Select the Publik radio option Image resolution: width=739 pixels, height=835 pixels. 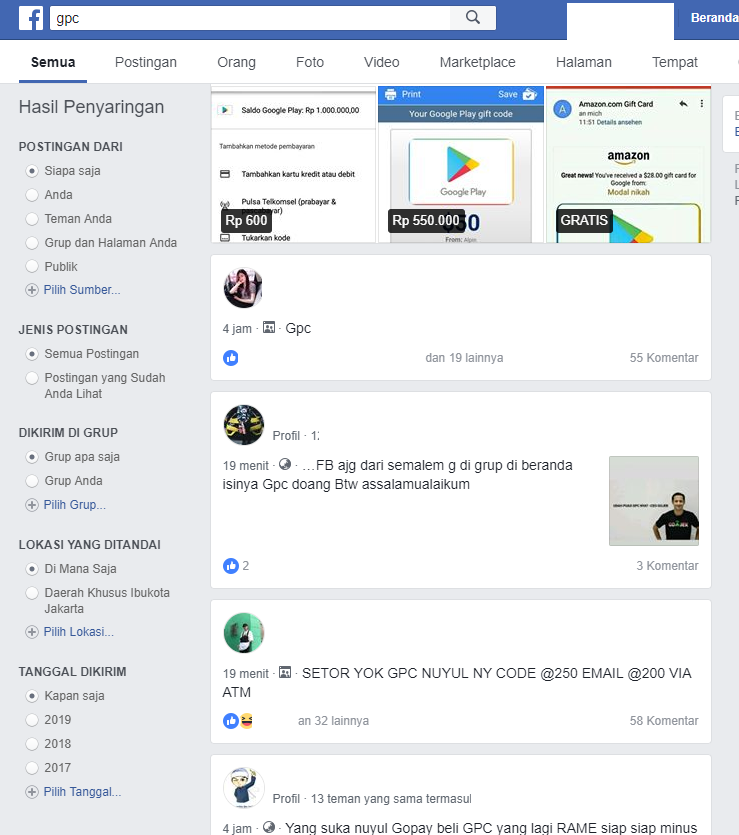point(32,266)
